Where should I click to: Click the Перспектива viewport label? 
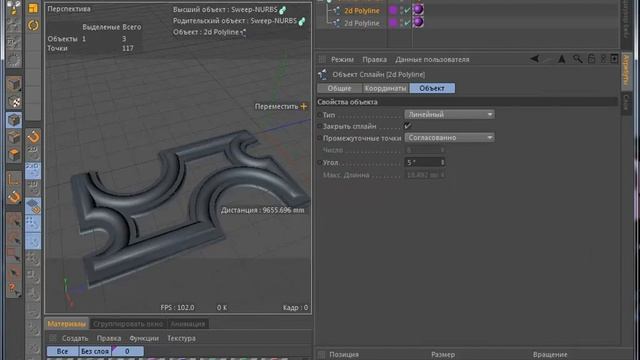[x=69, y=9]
